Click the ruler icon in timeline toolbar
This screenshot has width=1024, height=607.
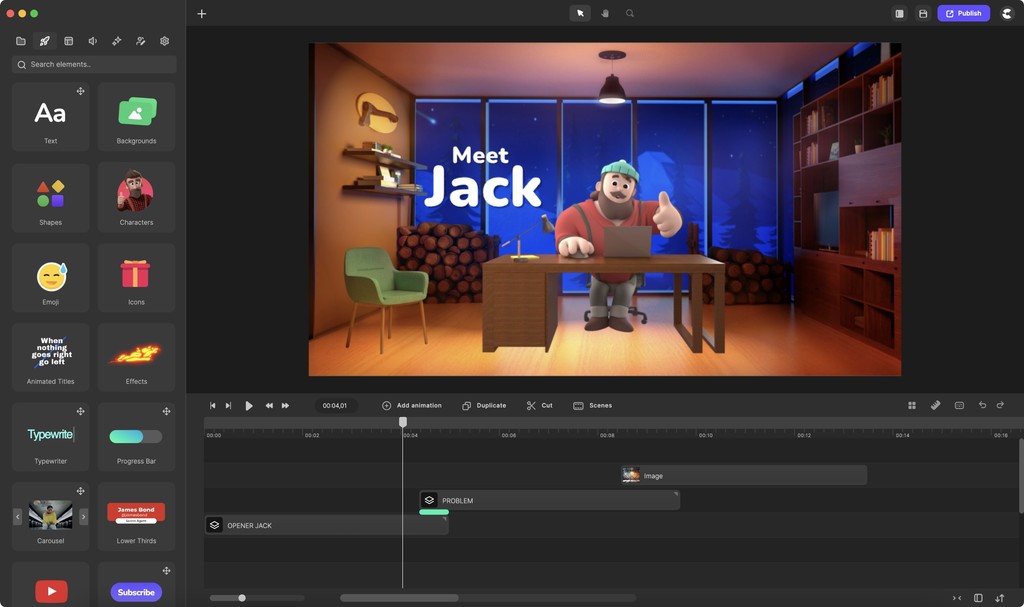(x=936, y=405)
